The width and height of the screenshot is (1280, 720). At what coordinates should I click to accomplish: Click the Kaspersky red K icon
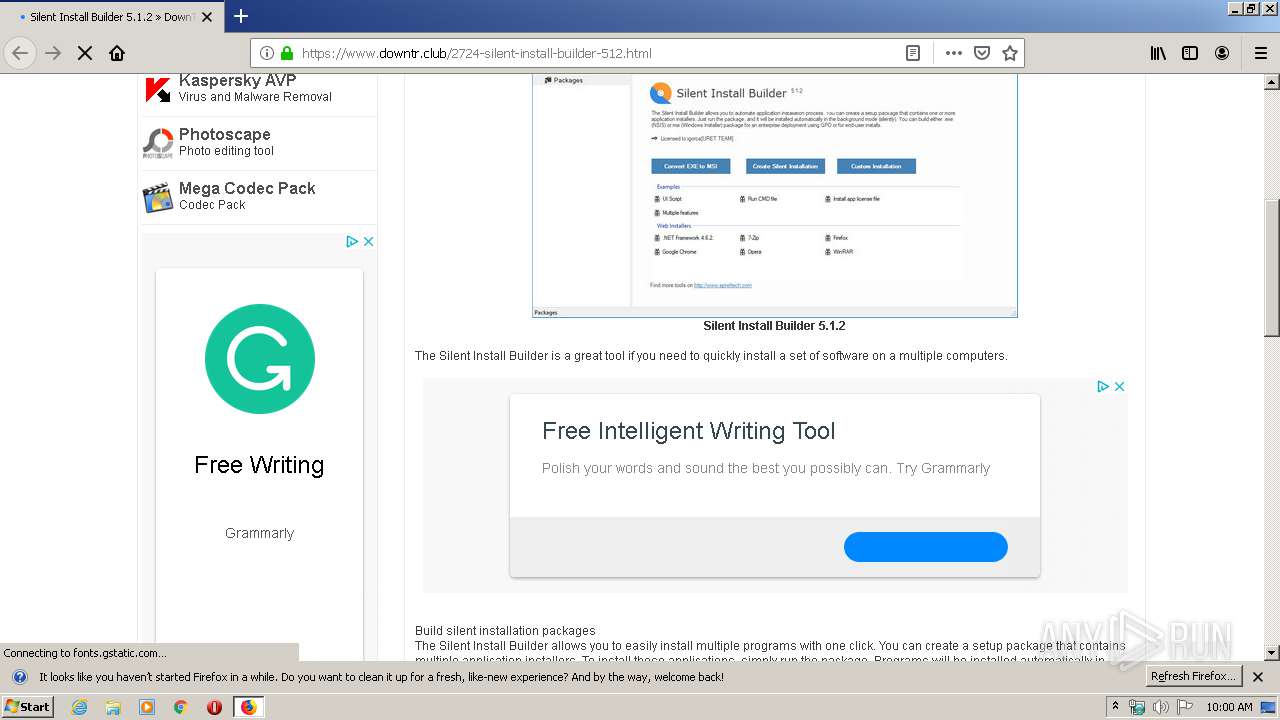click(158, 90)
